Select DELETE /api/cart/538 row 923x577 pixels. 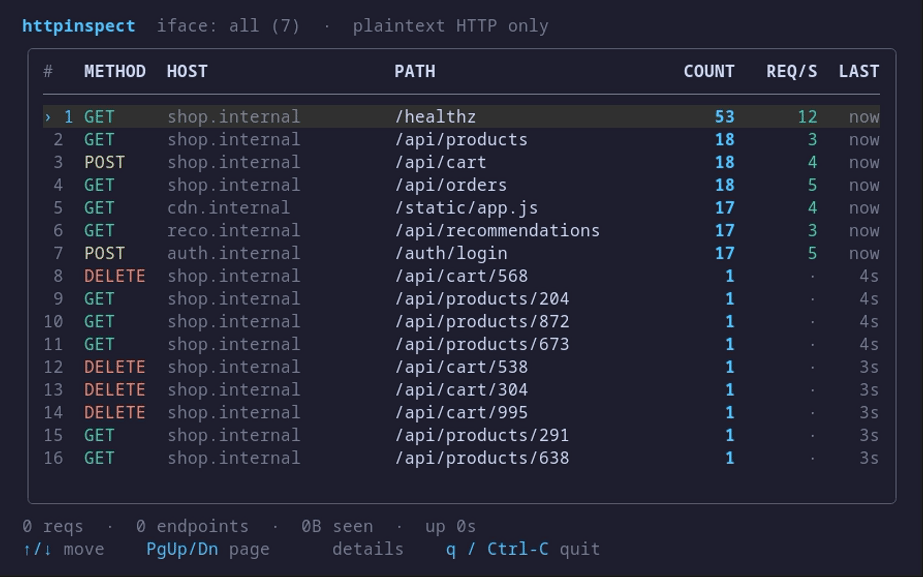pos(462,367)
